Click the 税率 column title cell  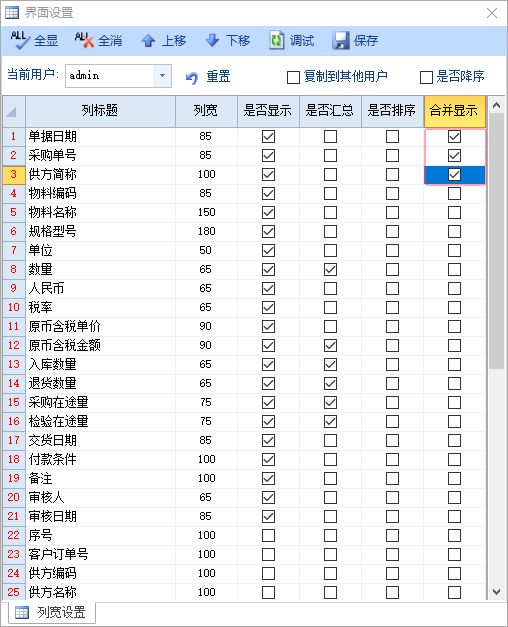(x=100, y=308)
